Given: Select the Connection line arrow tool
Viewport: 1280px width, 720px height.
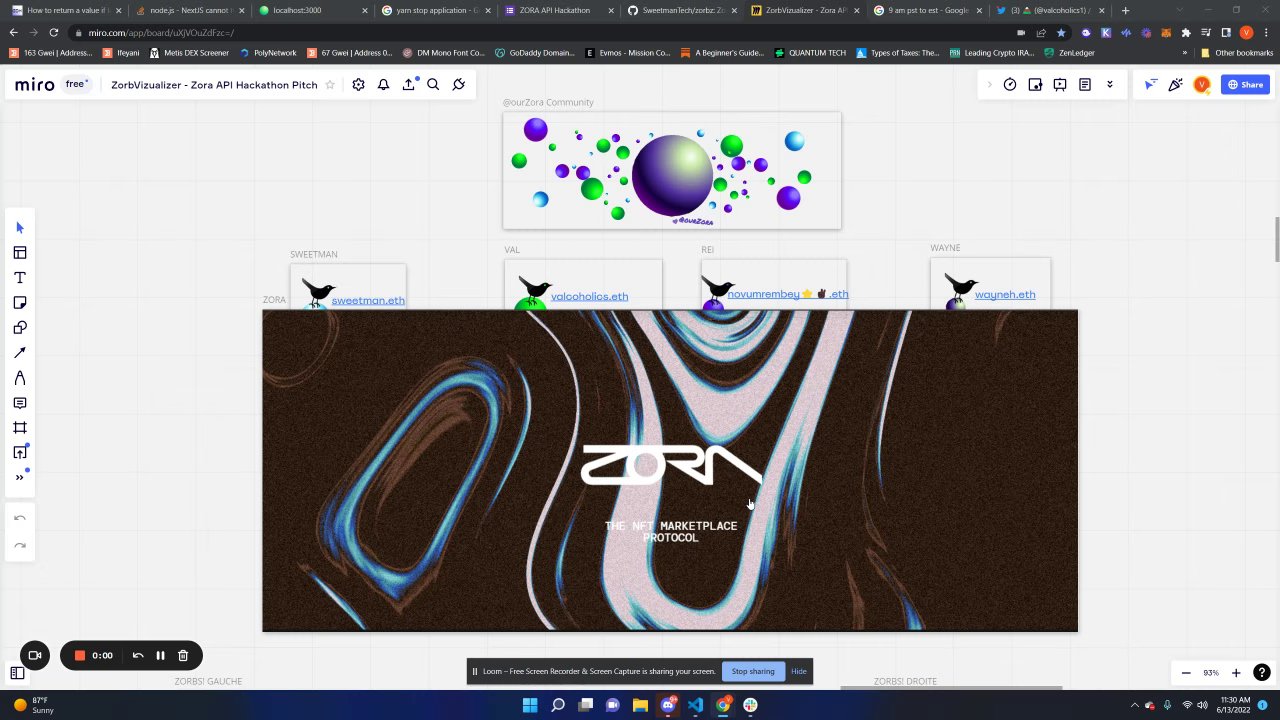Looking at the screenshot, I should coord(19,353).
